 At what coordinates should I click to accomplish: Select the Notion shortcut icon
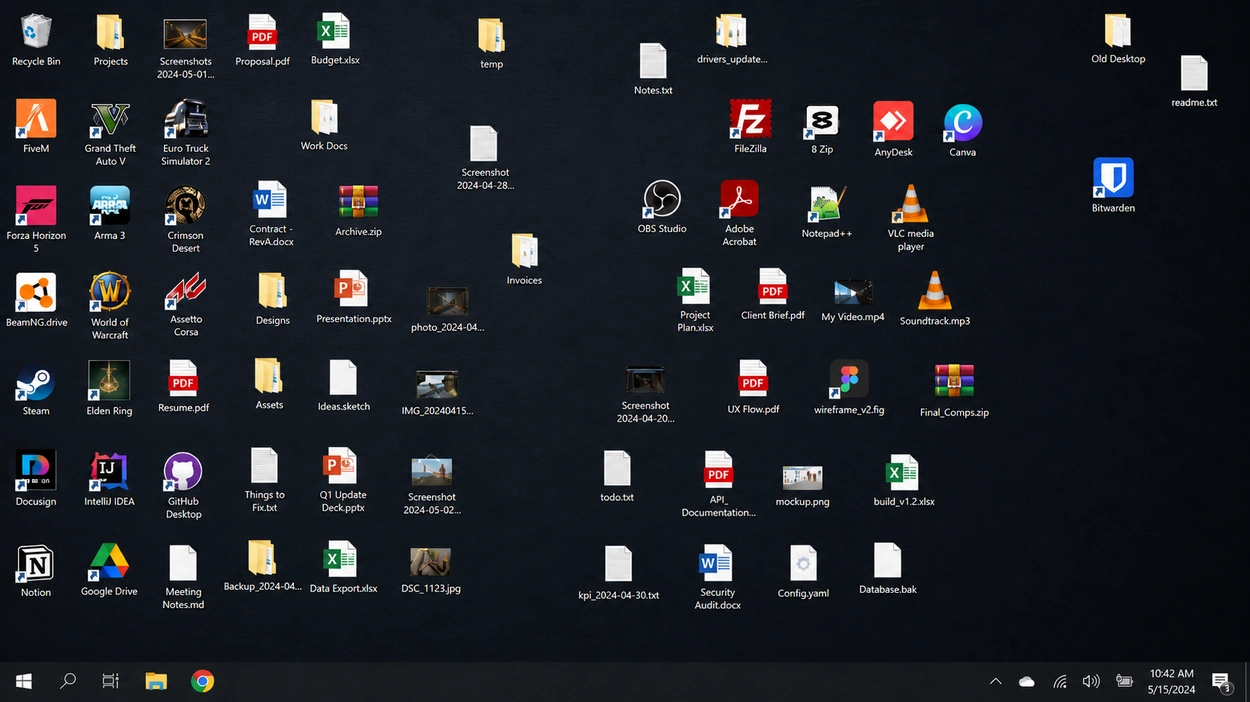tap(36, 563)
